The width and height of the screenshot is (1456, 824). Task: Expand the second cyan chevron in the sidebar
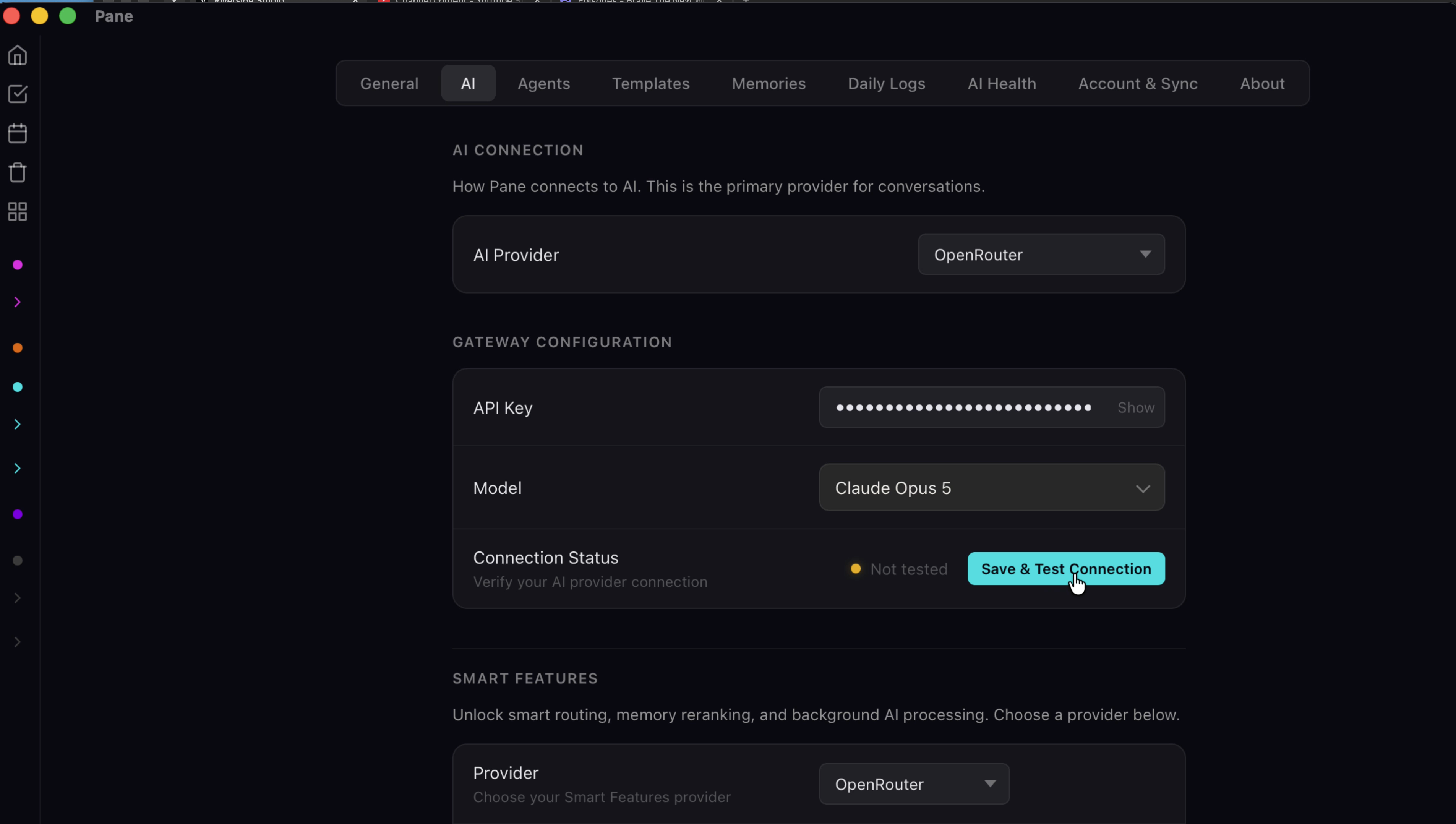click(18, 469)
